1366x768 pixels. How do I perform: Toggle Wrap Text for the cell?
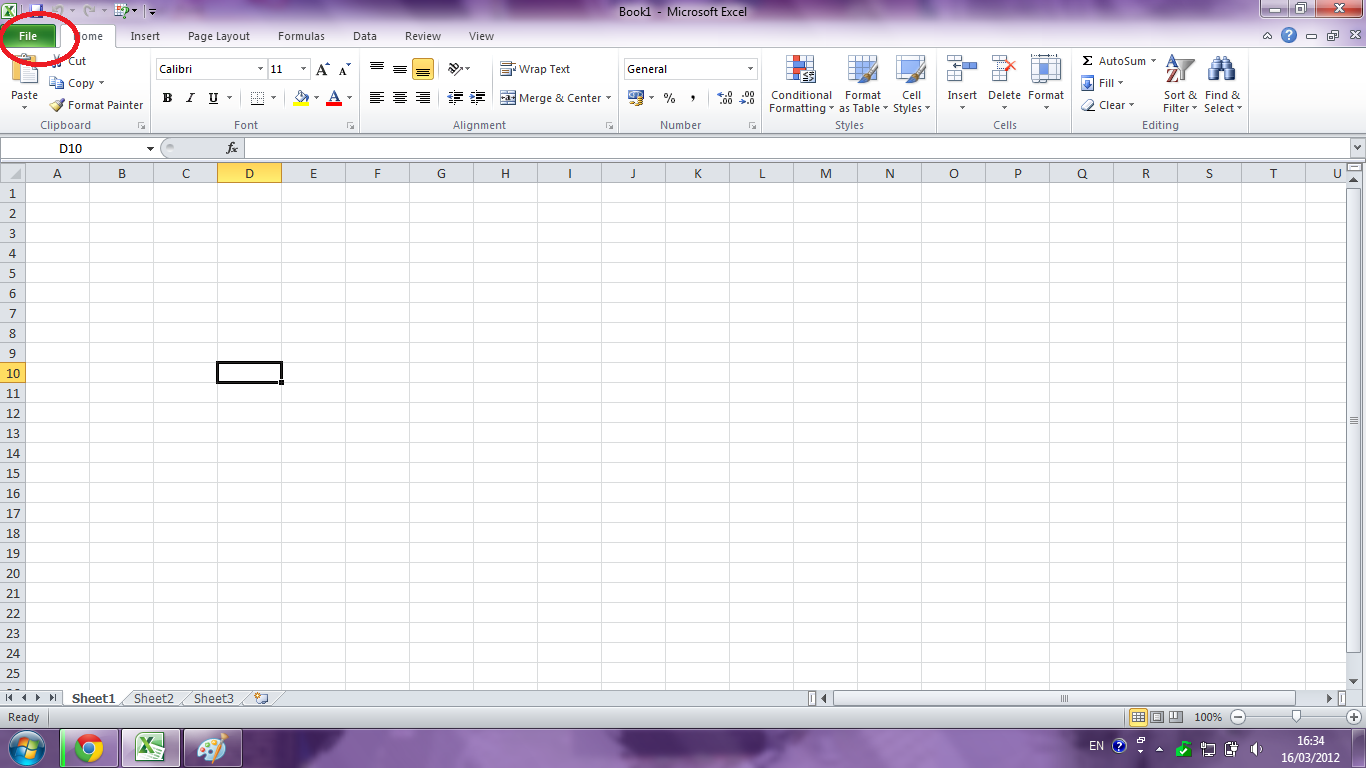coord(535,69)
